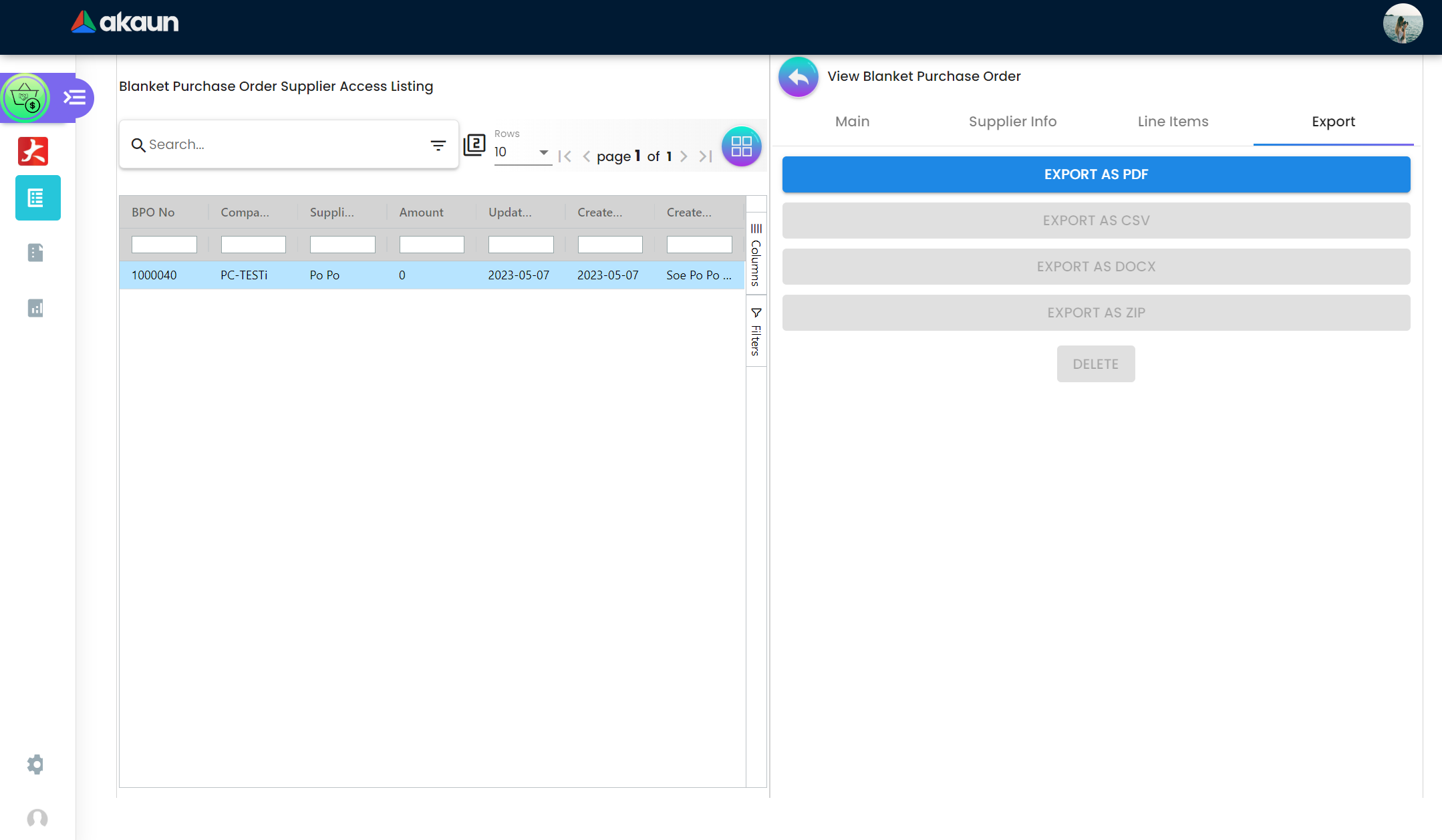Toggle the Columns side panel
Image resolution: width=1442 pixels, height=840 pixels.
[x=756, y=255]
